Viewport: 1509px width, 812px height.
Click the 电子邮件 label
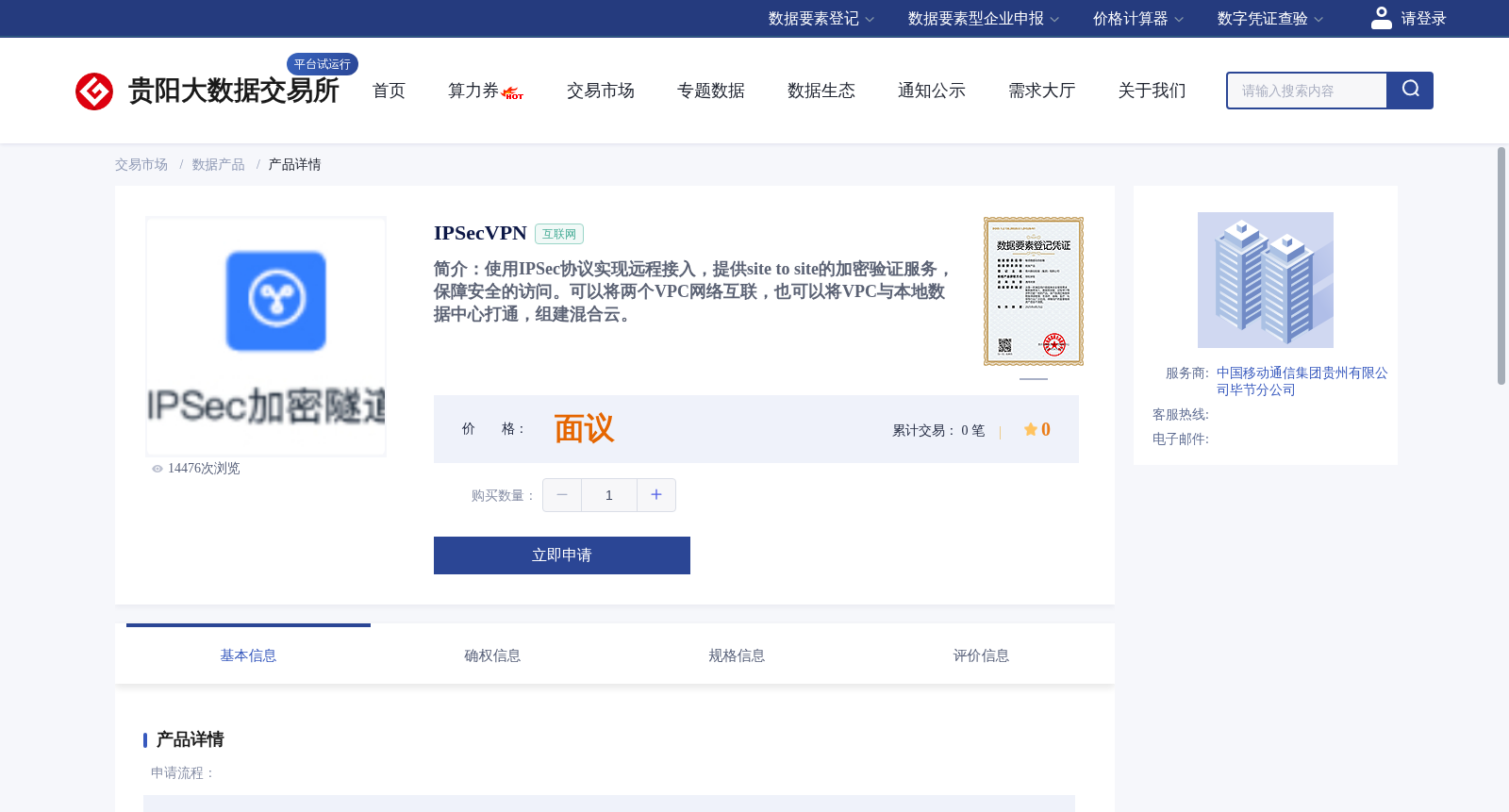click(x=1181, y=439)
